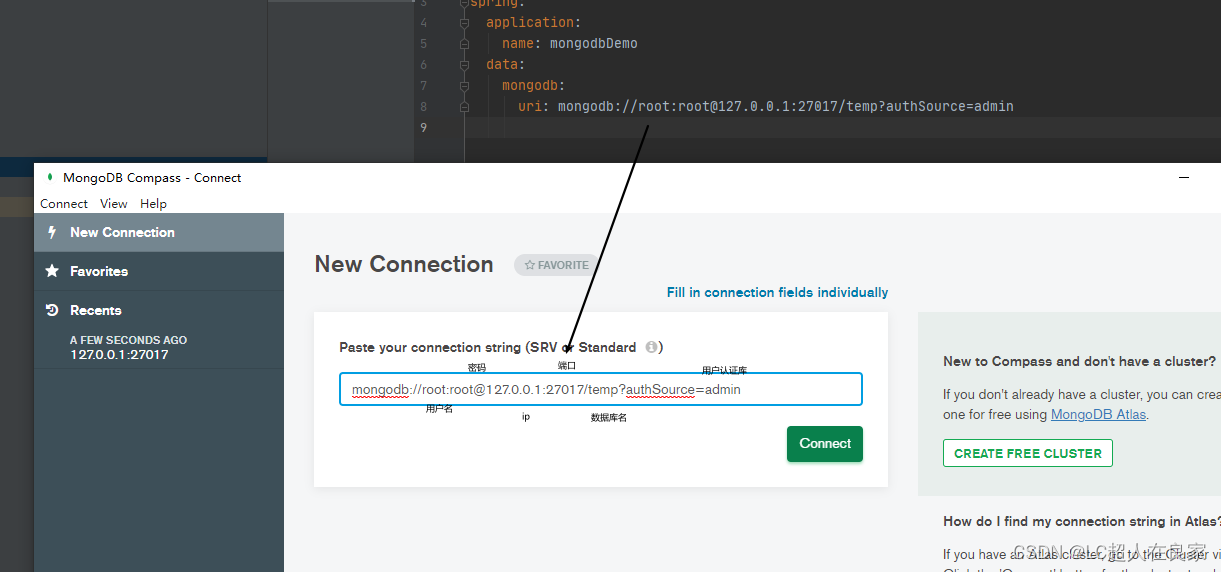Minimize the MongoDB Compass window
The image size is (1221, 572).
pyautogui.click(x=1184, y=178)
